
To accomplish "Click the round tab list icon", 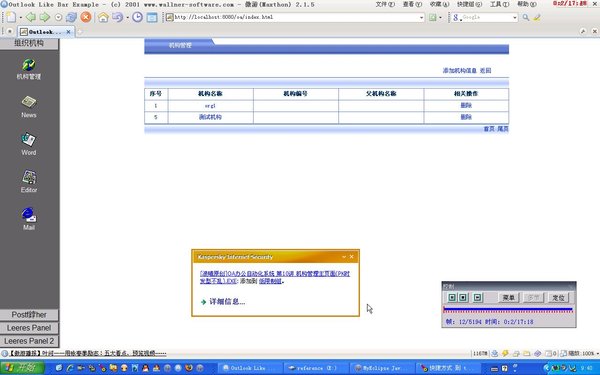I will [10, 32].
